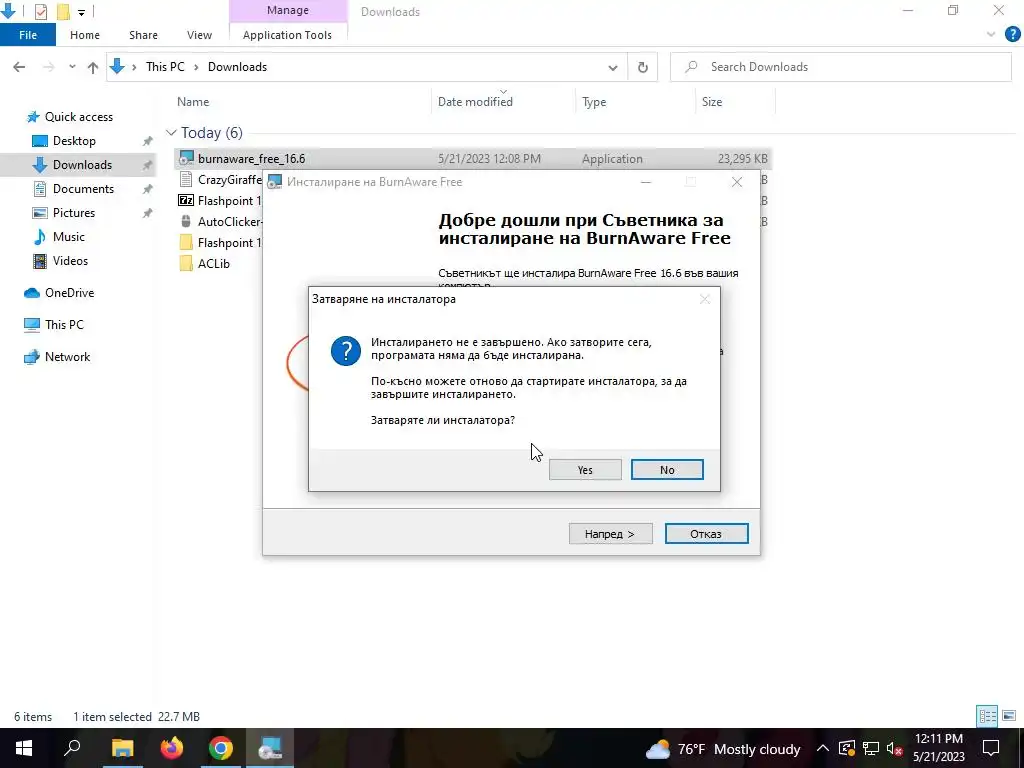This screenshot has height=768, width=1024.
Task: Launch Google Chrome from the taskbar
Action: (221, 748)
